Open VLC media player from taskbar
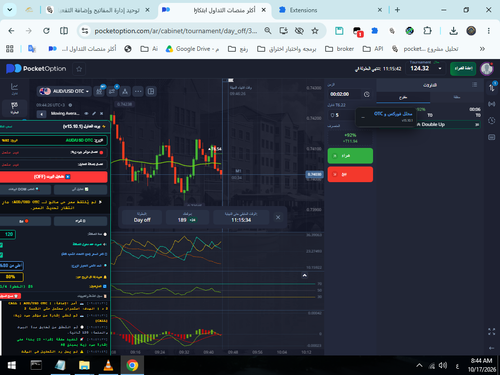The width and height of the screenshot is (500, 375). (108, 365)
